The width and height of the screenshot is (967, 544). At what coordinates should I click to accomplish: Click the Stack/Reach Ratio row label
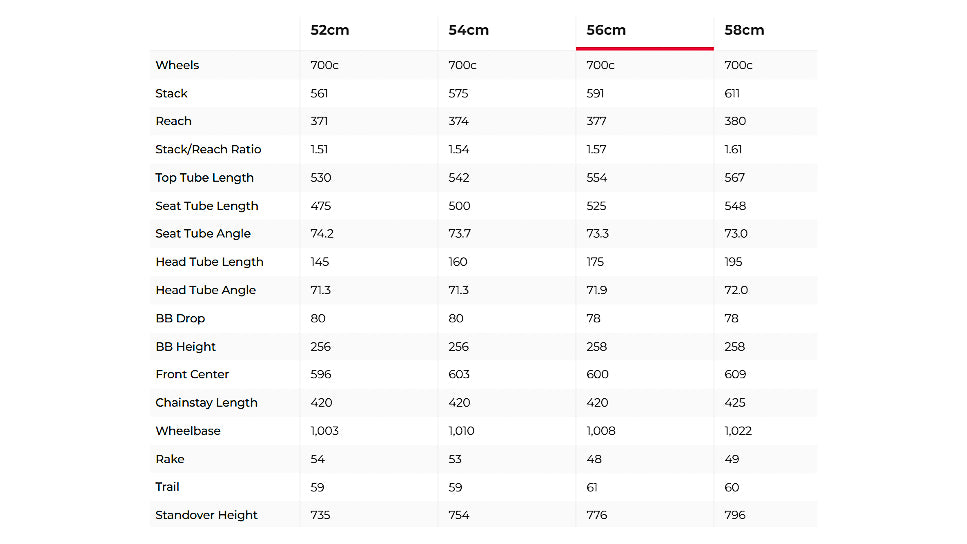click(x=208, y=149)
